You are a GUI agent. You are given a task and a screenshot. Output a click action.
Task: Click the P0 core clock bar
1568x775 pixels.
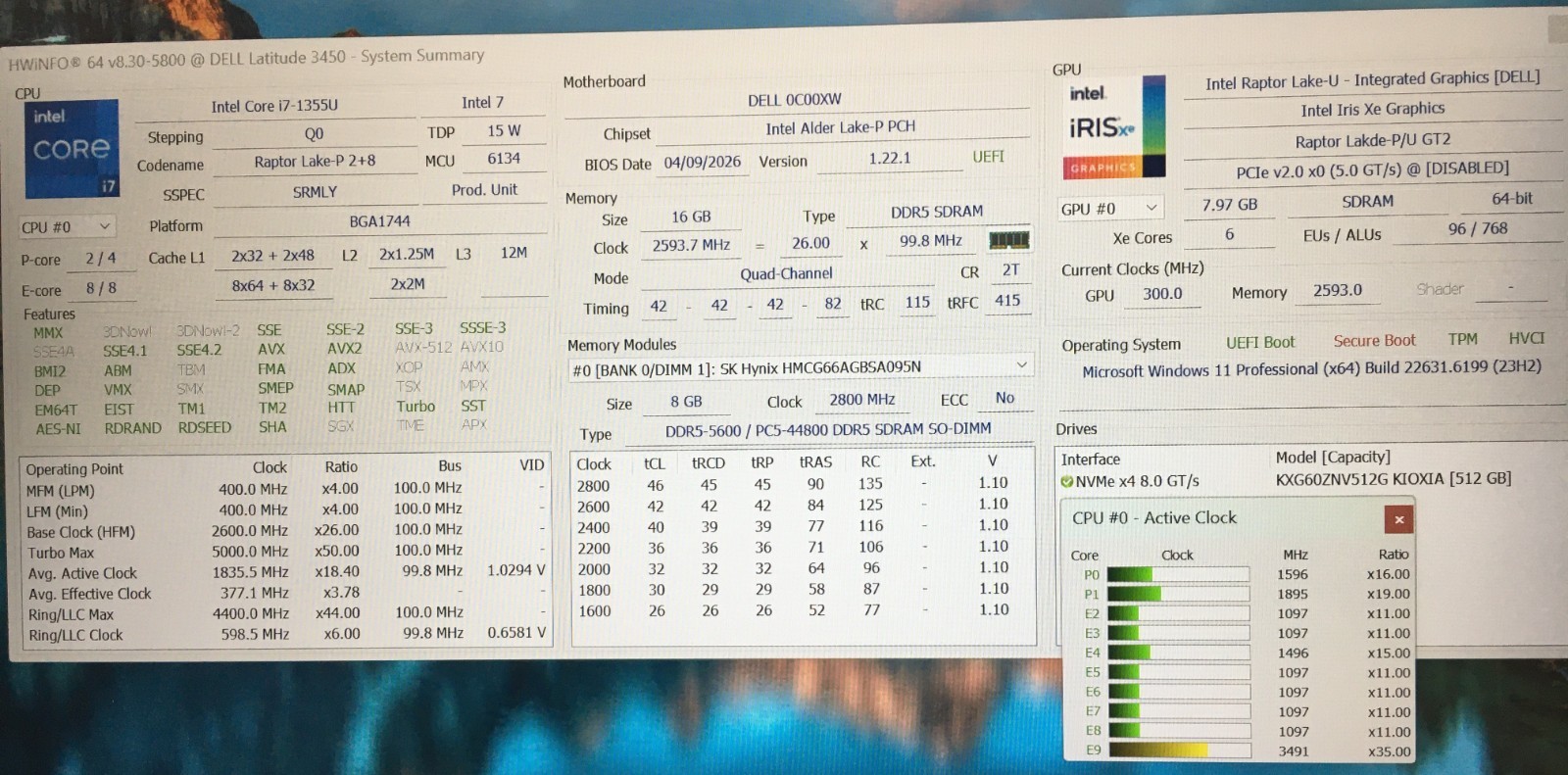click(x=1178, y=574)
